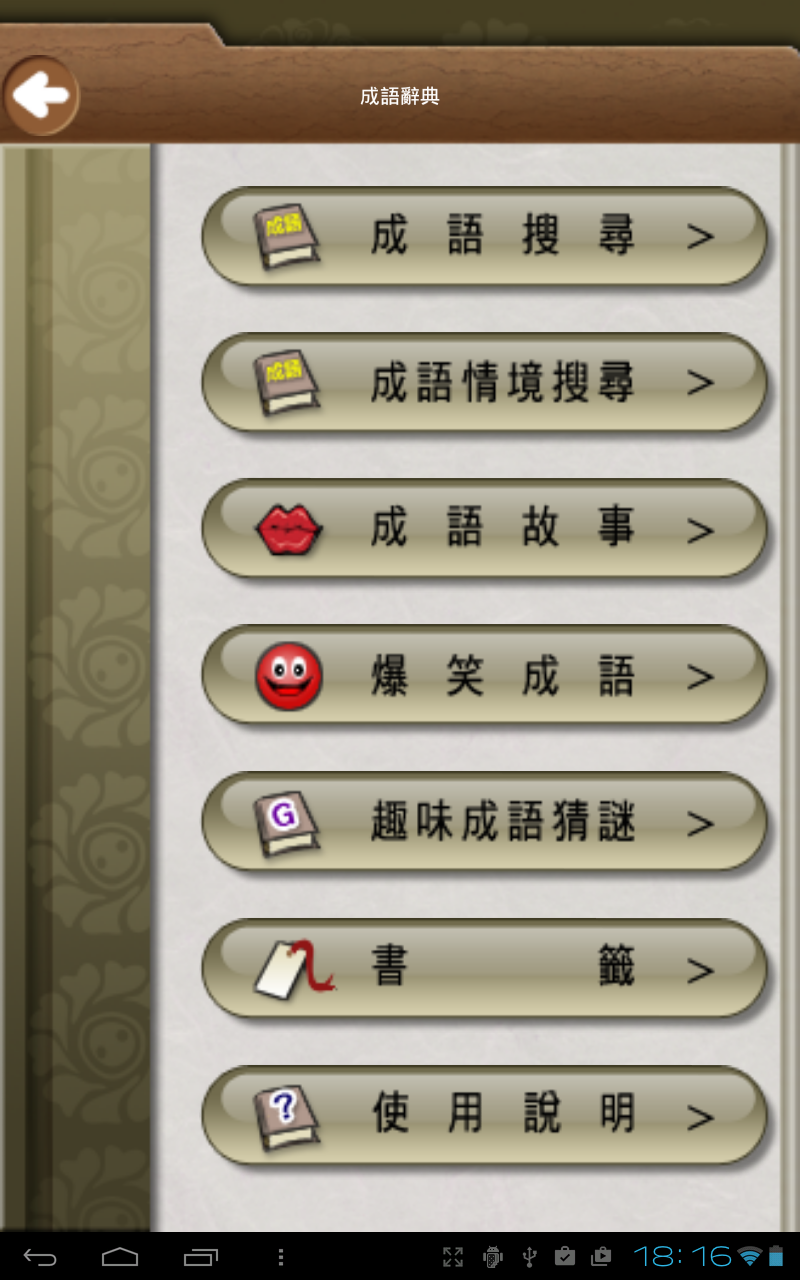The width and height of the screenshot is (800, 1280).
Task: Open 使用說明 help page
Action: pyautogui.click(x=485, y=1116)
